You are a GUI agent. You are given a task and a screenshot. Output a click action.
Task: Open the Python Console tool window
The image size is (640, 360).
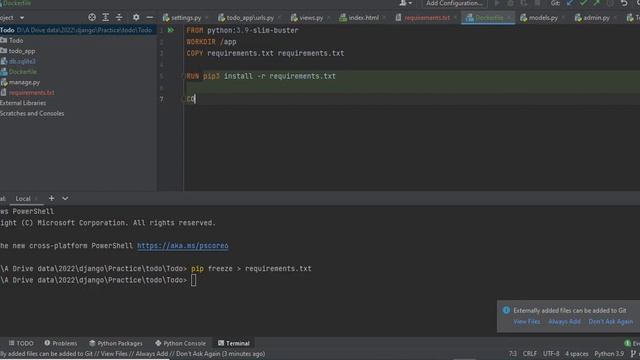point(180,343)
